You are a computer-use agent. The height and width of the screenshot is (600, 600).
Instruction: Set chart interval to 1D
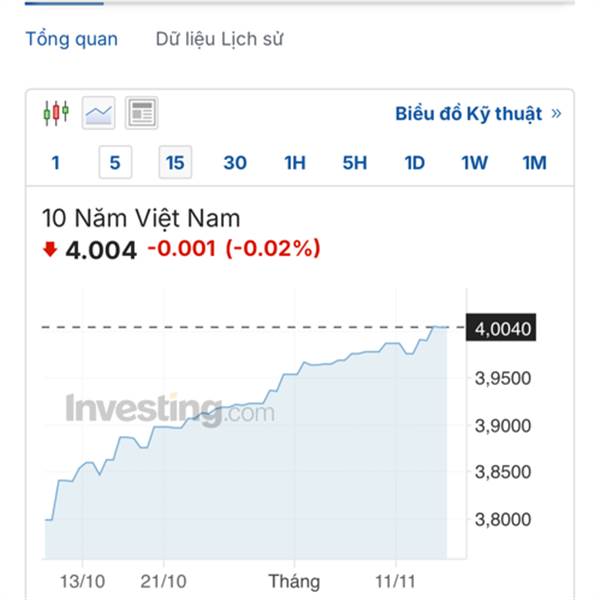415,162
